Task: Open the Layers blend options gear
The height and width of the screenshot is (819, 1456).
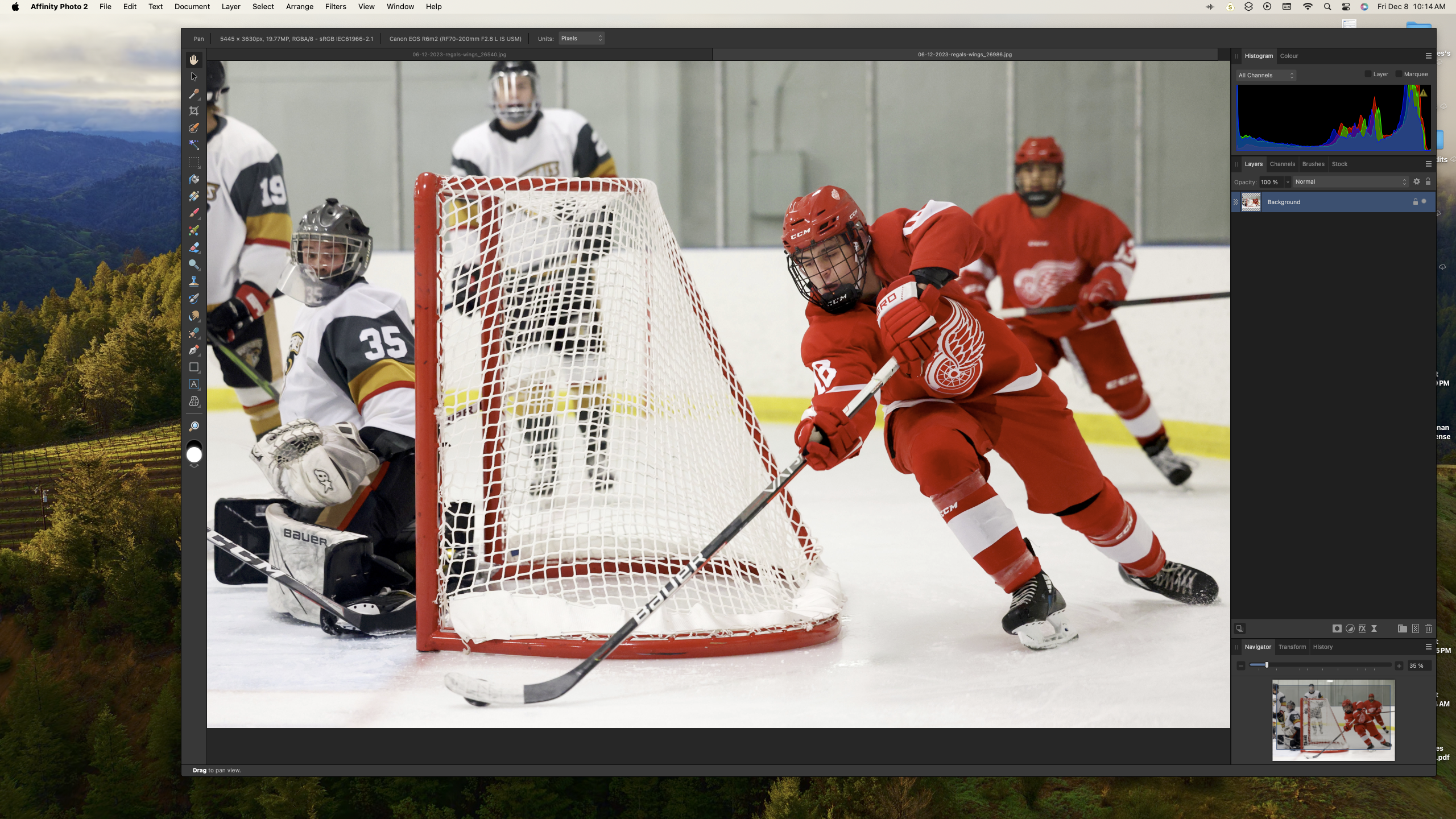Action: pyautogui.click(x=1417, y=181)
